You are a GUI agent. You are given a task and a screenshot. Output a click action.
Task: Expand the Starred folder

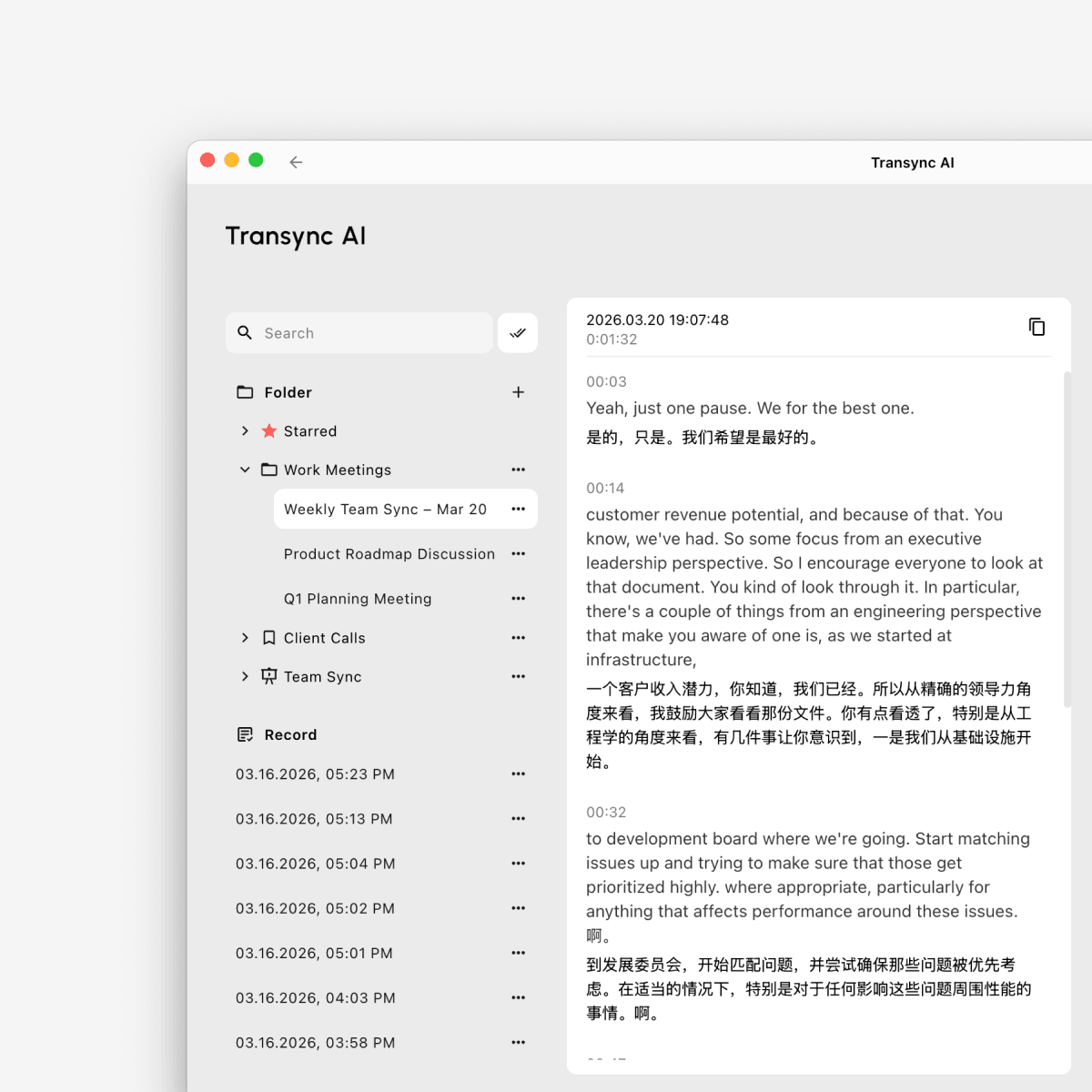(x=245, y=431)
